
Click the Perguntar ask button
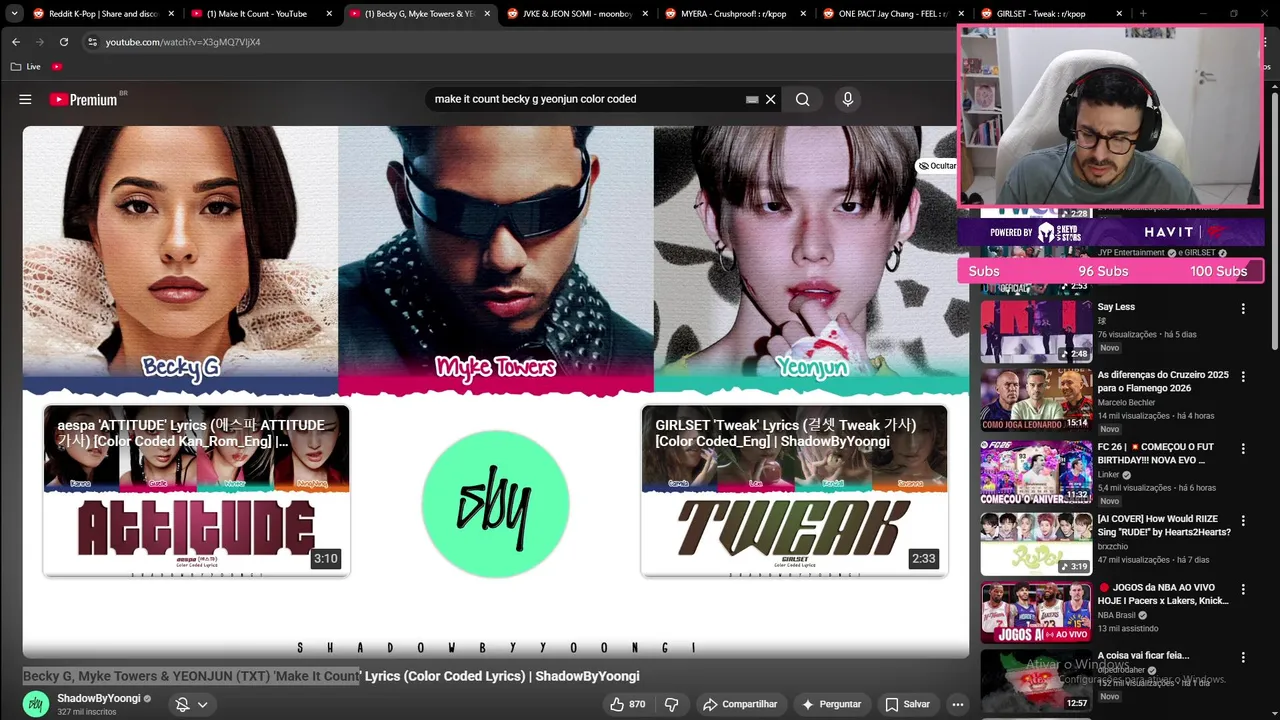831,704
